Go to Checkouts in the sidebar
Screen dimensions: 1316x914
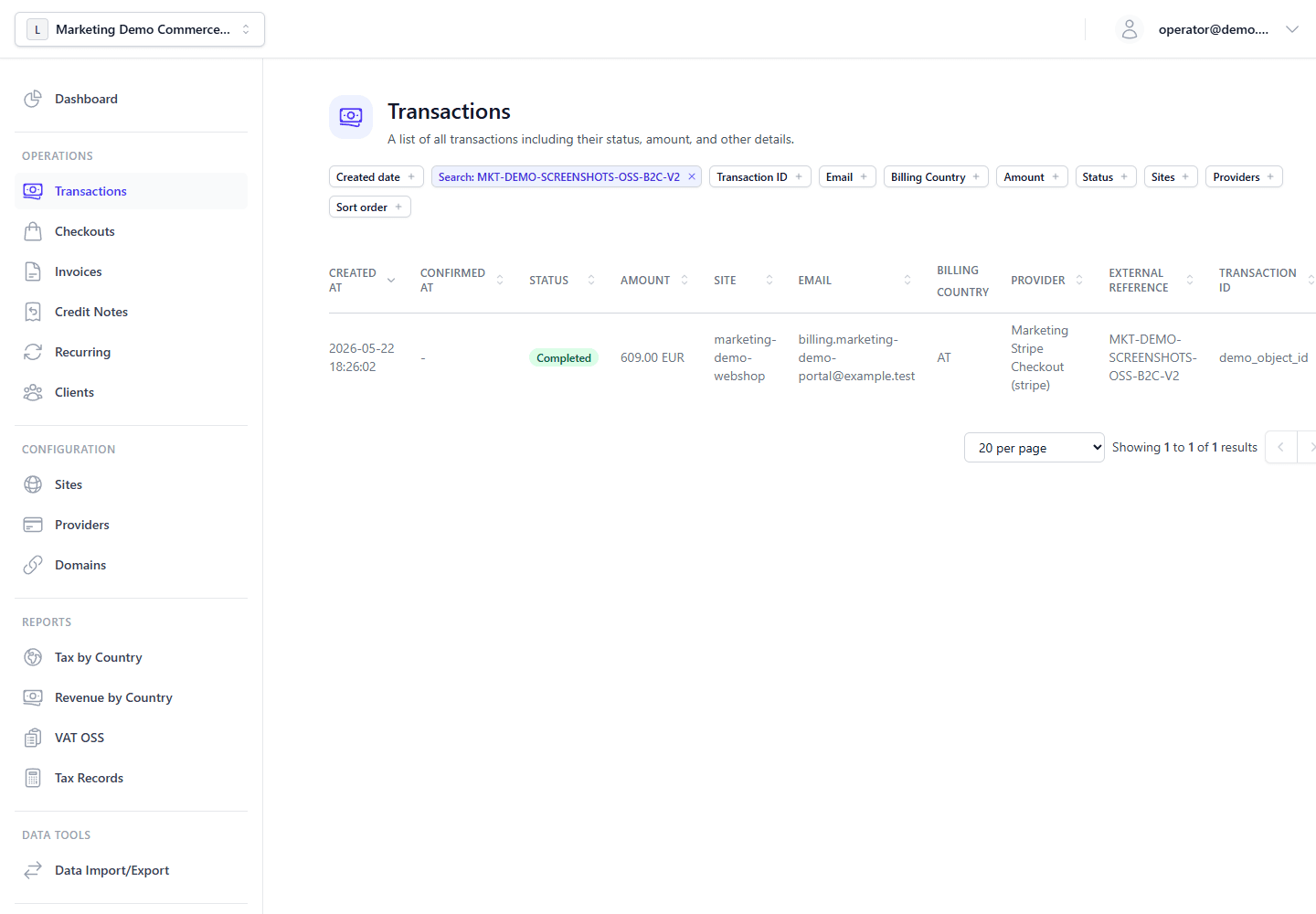point(131,231)
